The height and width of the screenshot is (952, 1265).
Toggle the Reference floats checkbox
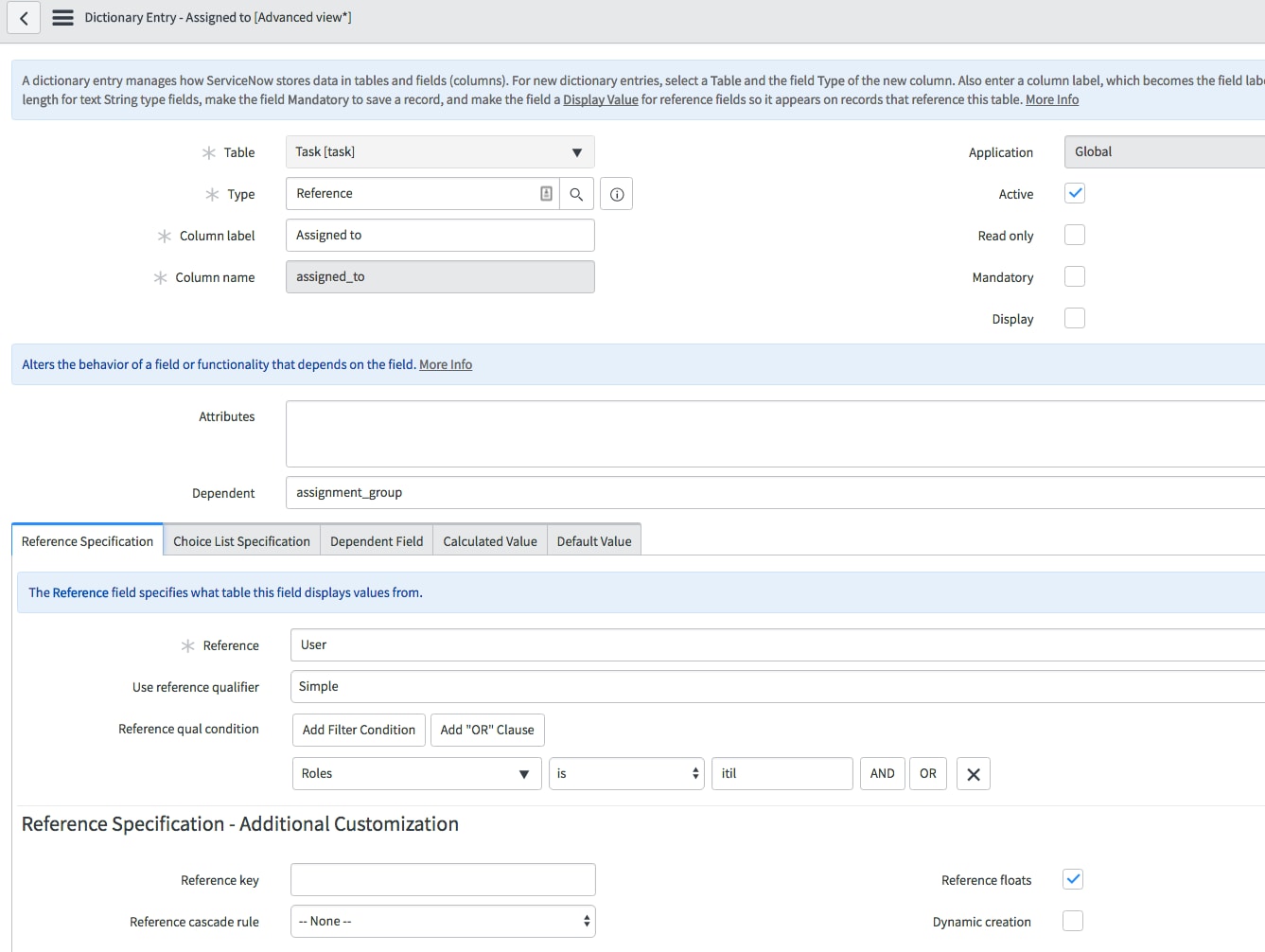pyautogui.click(x=1072, y=880)
